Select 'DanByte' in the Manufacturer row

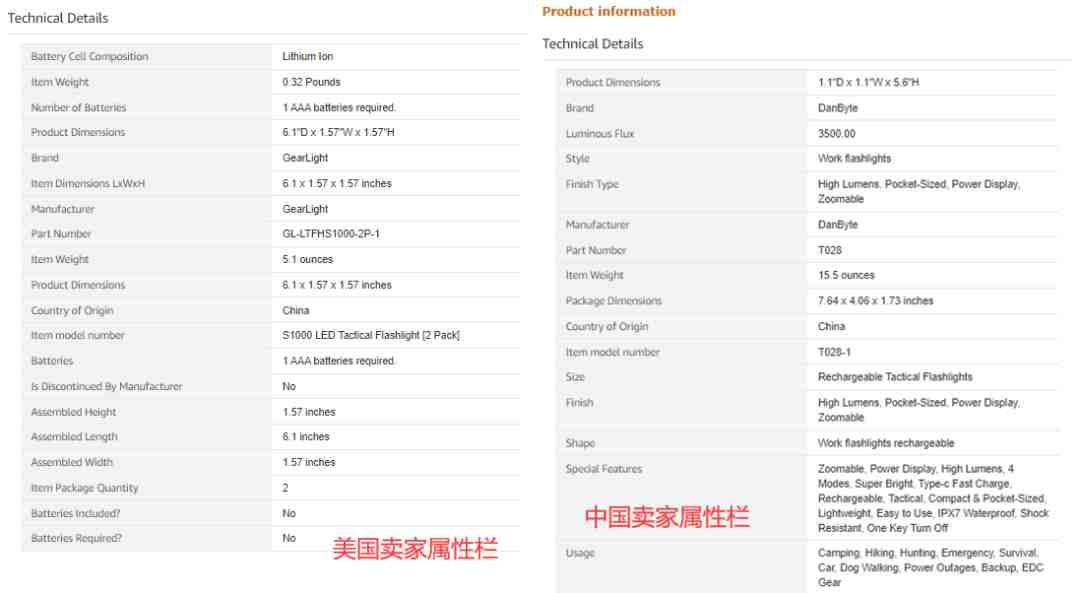click(838, 225)
